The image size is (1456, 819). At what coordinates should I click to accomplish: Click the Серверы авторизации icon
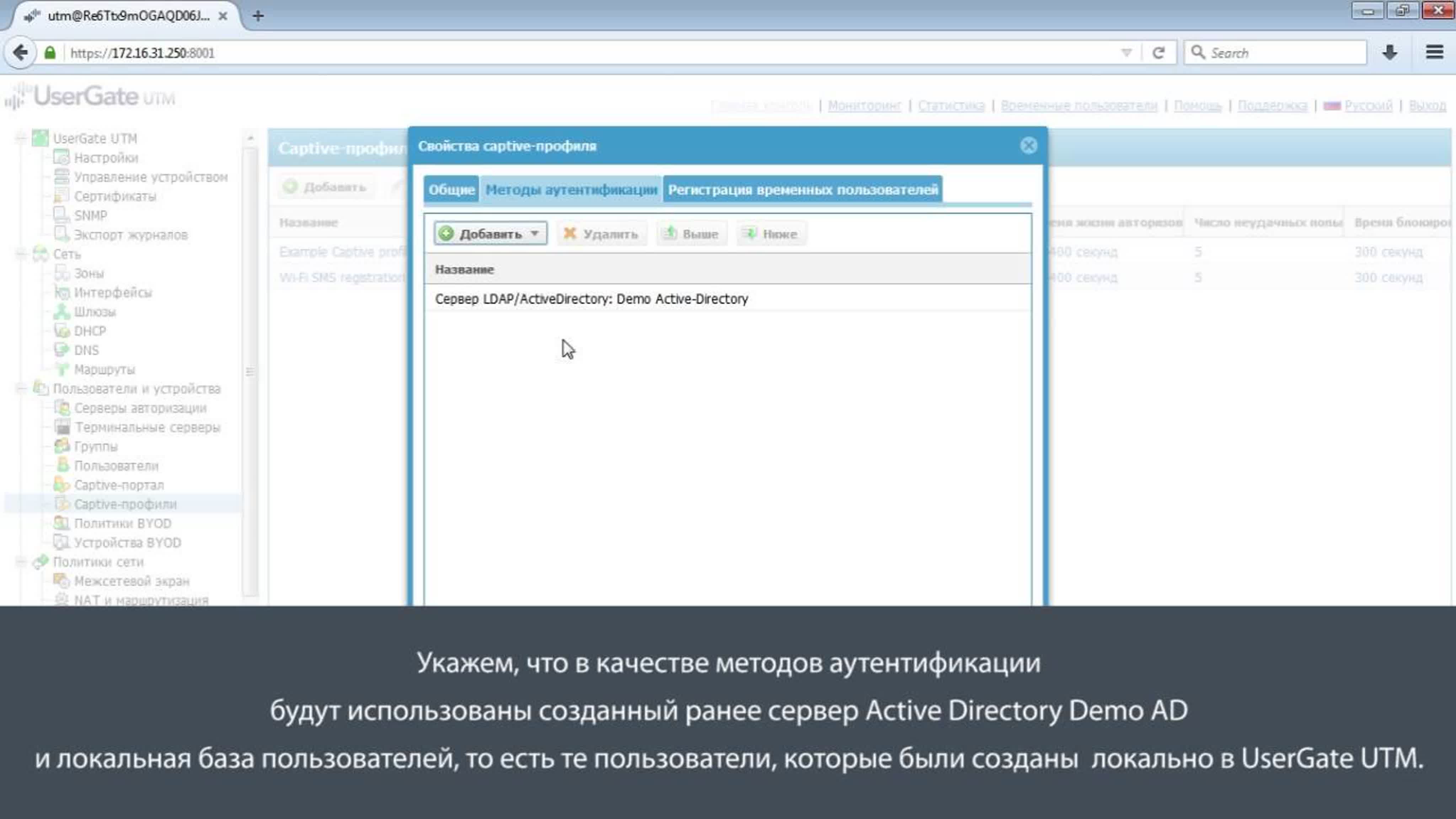[x=61, y=407]
